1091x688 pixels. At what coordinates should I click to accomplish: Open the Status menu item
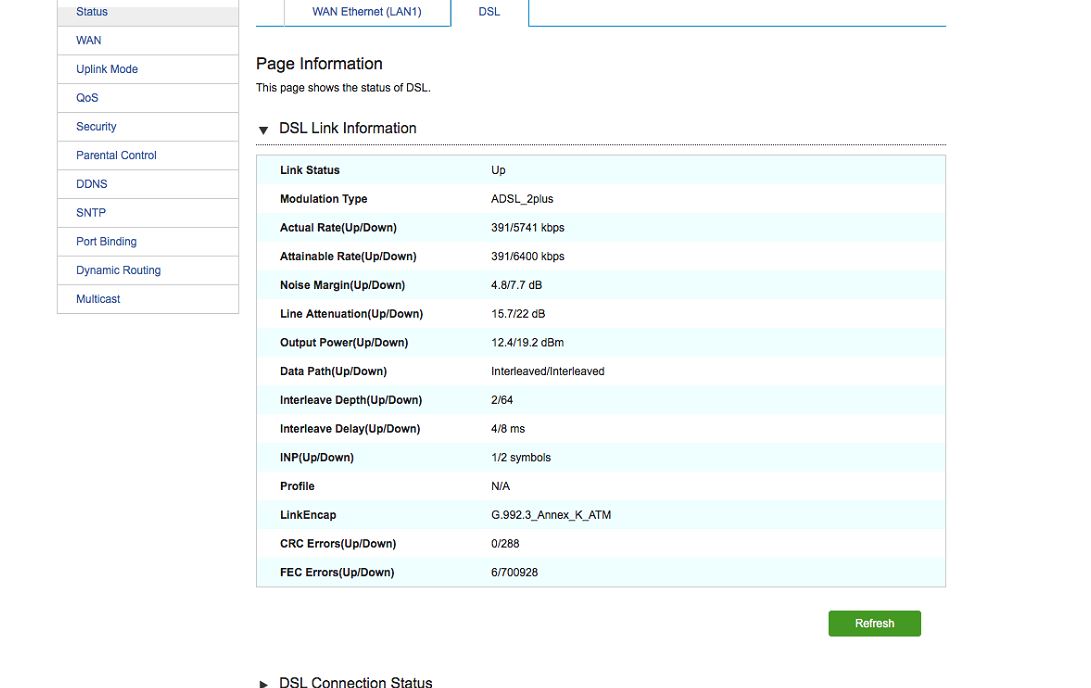point(92,12)
